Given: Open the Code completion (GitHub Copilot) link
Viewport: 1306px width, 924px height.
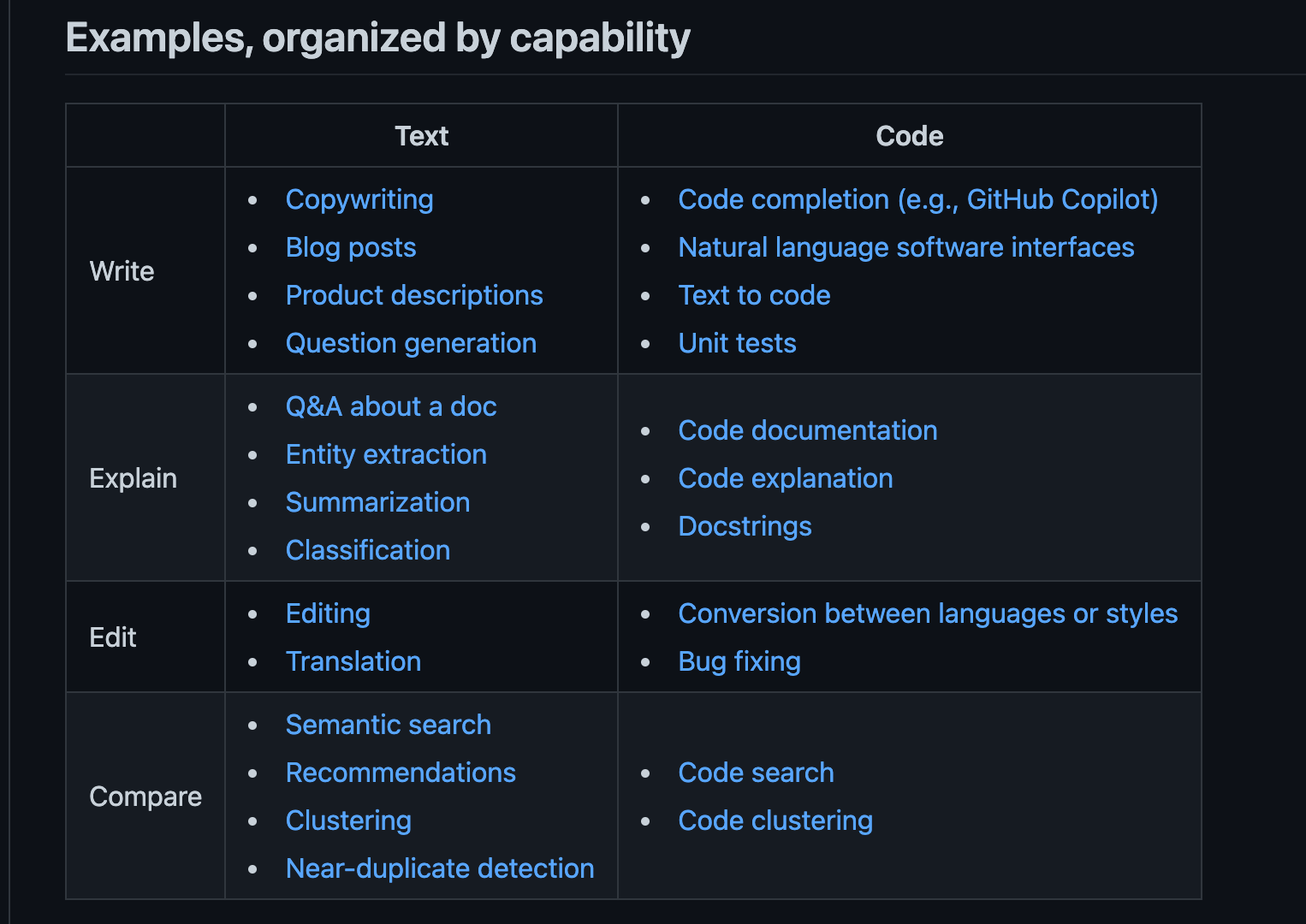Looking at the screenshot, I should coord(918,199).
